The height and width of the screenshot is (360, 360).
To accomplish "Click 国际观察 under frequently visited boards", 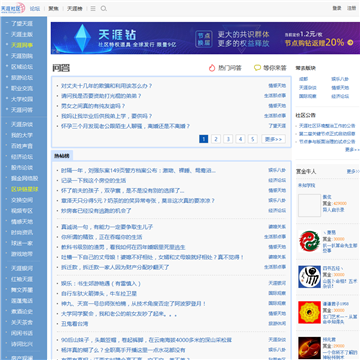I will click(x=308, y=96).
